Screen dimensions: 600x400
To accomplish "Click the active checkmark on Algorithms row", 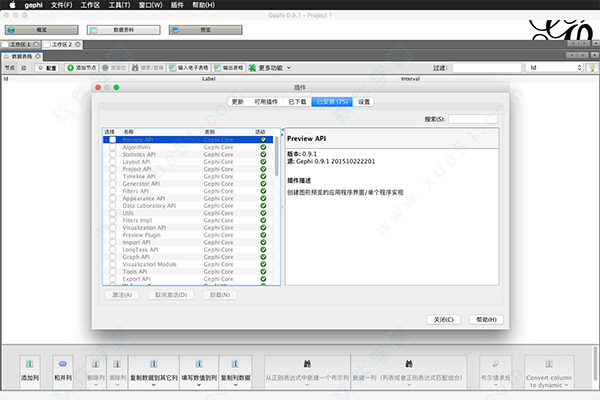I will click(263, 147).
